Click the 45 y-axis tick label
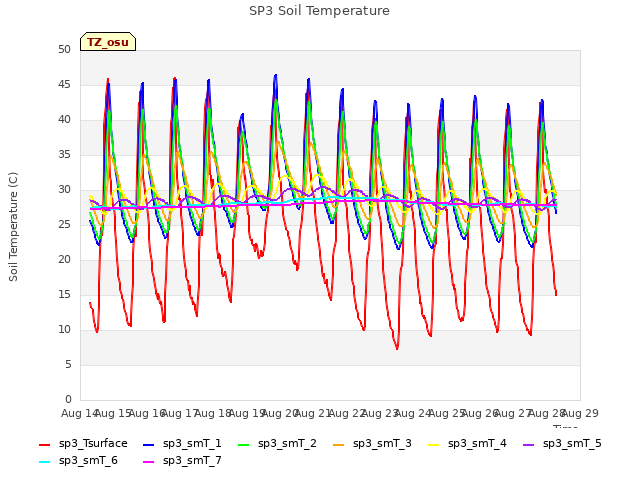Image resolution: width=640 pixels, height=480 pixels. click(64, 85)
